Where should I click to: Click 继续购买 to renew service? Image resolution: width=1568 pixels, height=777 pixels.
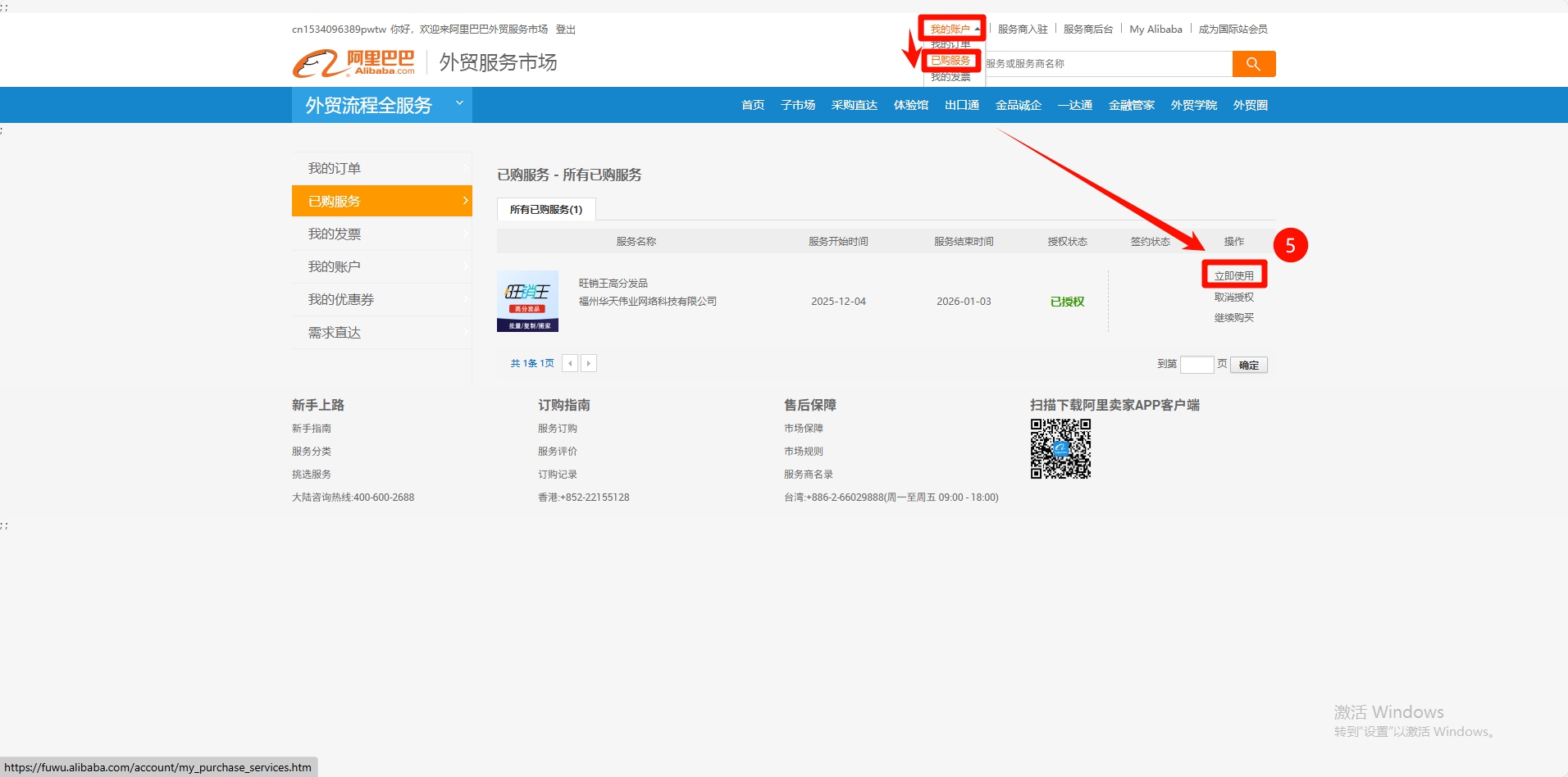(x=1233, y=318)
